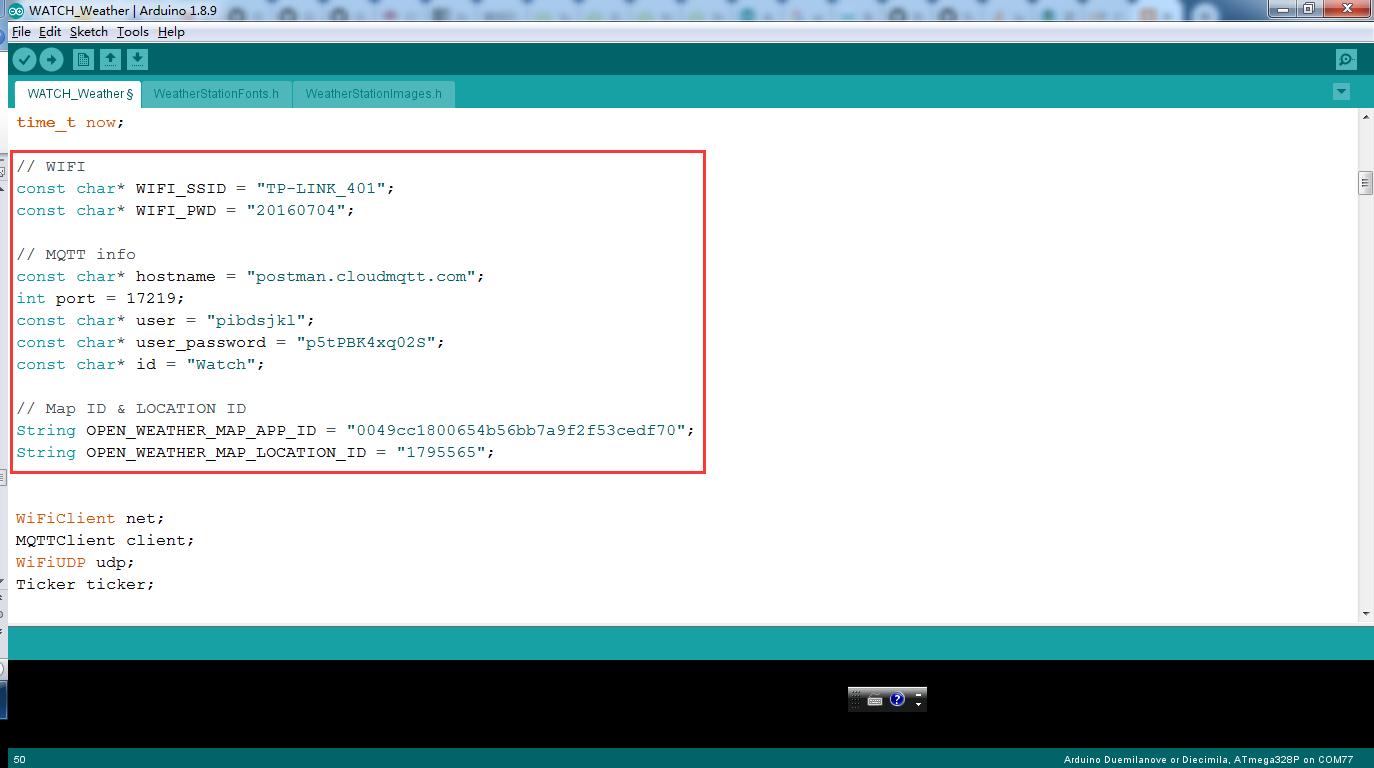This screenshot has width=1374, height=768.
Task: Minimize the floating language bar
Action: [x=918, y=693]
